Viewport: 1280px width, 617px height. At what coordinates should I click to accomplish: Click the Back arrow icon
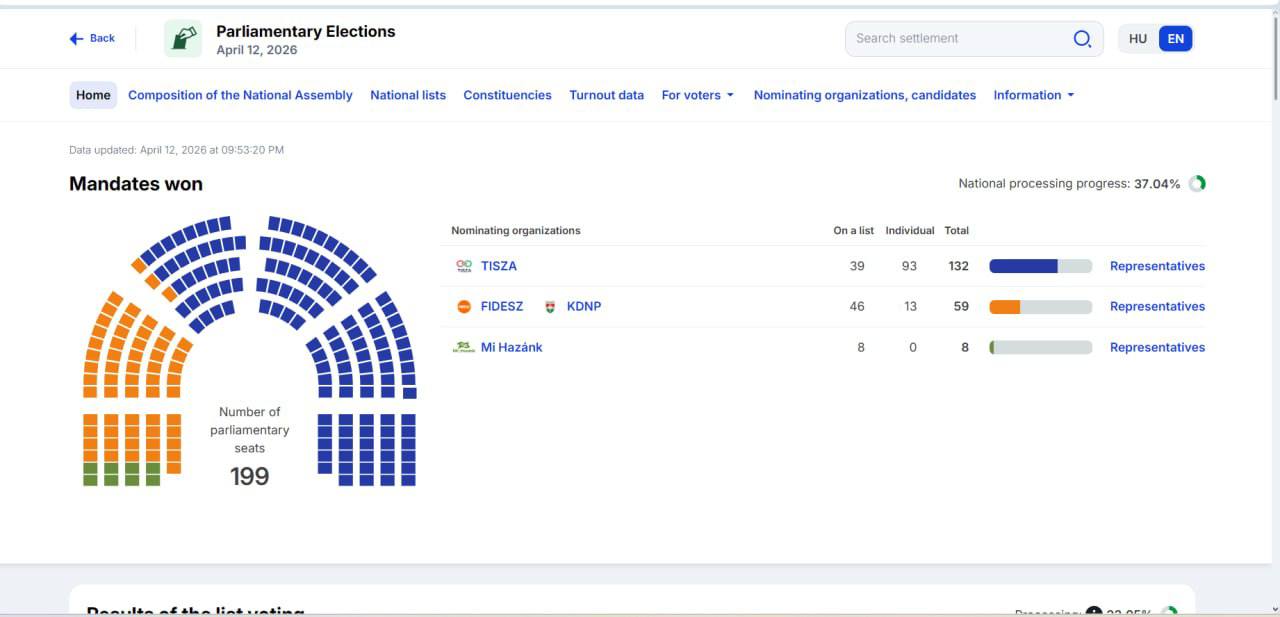point(76,39)
